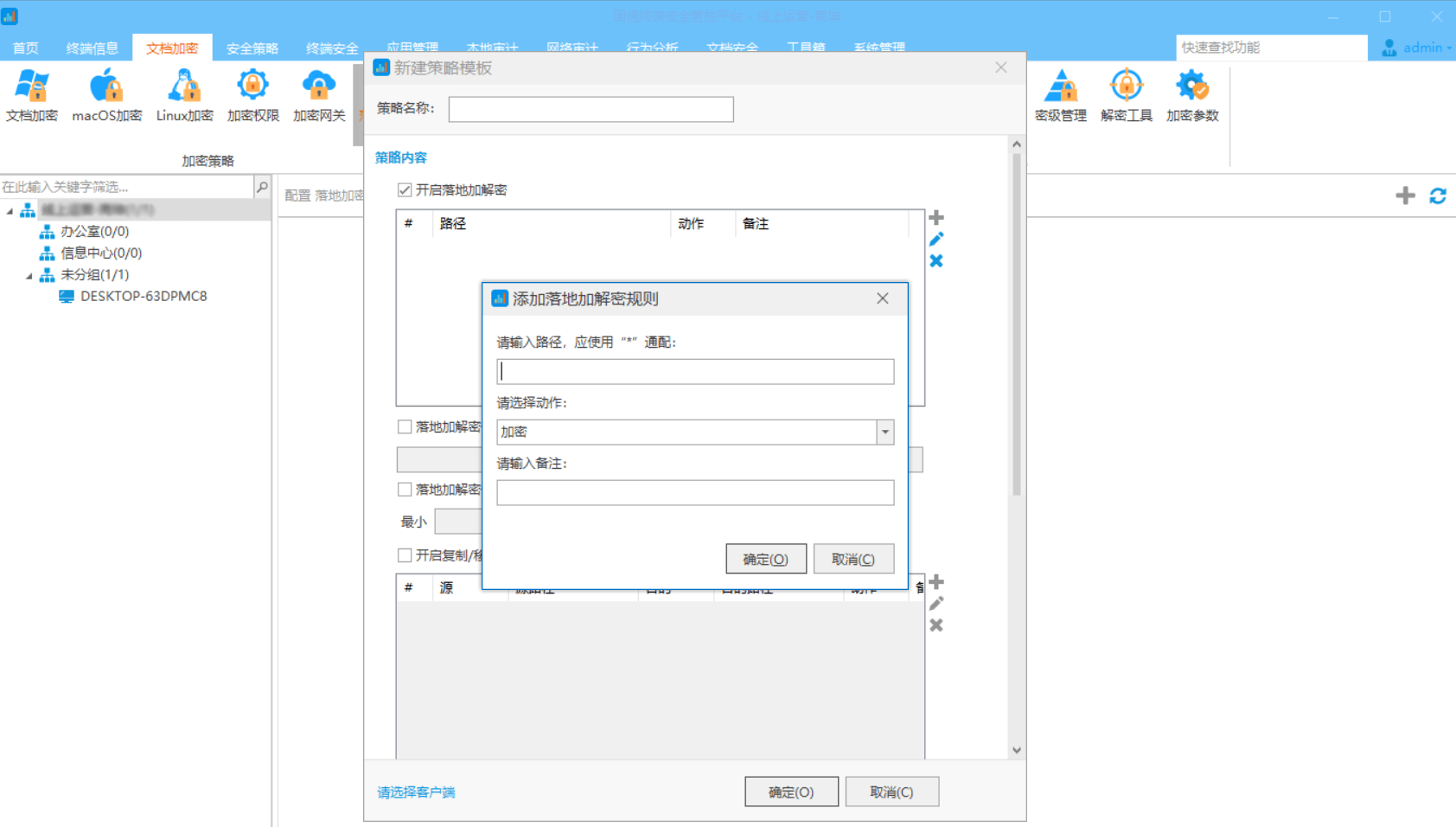1456x827 pixels.
Task: Select the 未分组(1/1) group
Action: 94,275
